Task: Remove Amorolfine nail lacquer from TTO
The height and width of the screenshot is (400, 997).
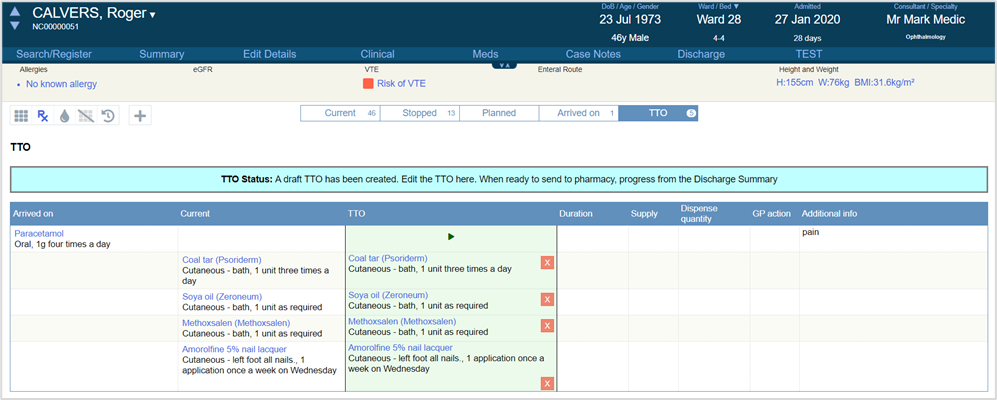Action: (547, 383)
